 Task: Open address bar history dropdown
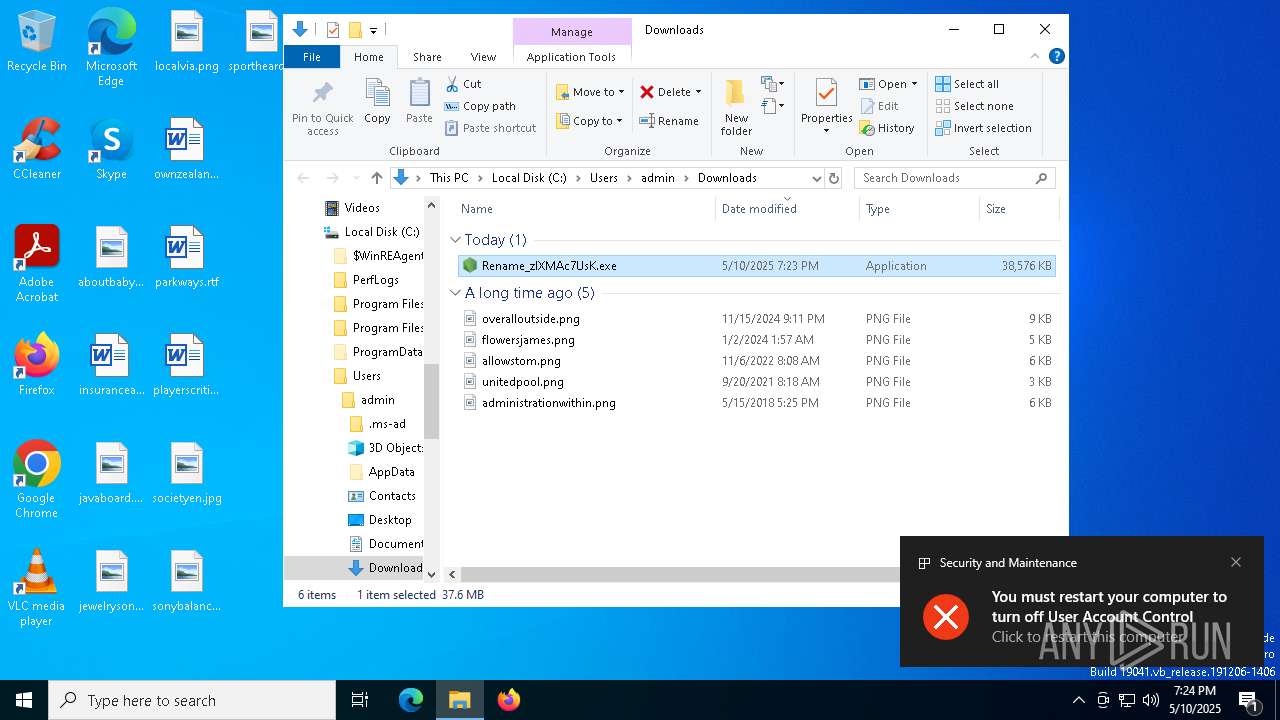tap(816, 178)
